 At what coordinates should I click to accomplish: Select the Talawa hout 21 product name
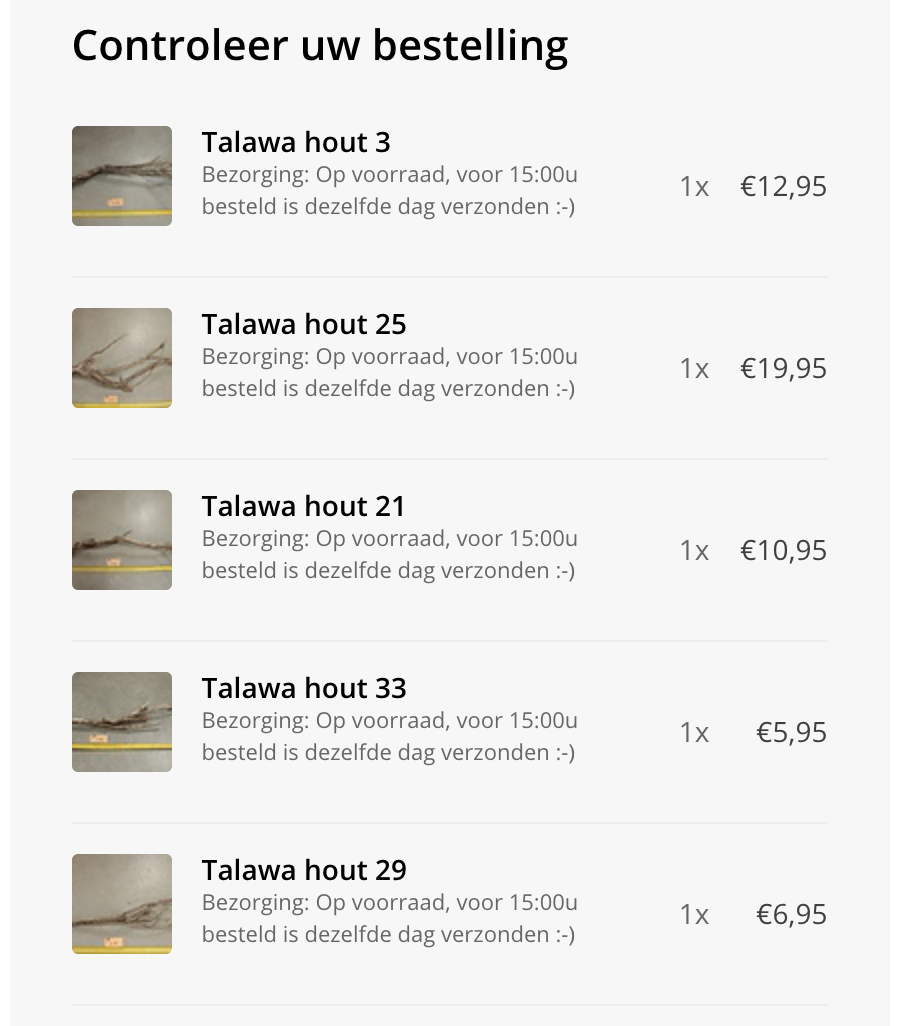304,506
